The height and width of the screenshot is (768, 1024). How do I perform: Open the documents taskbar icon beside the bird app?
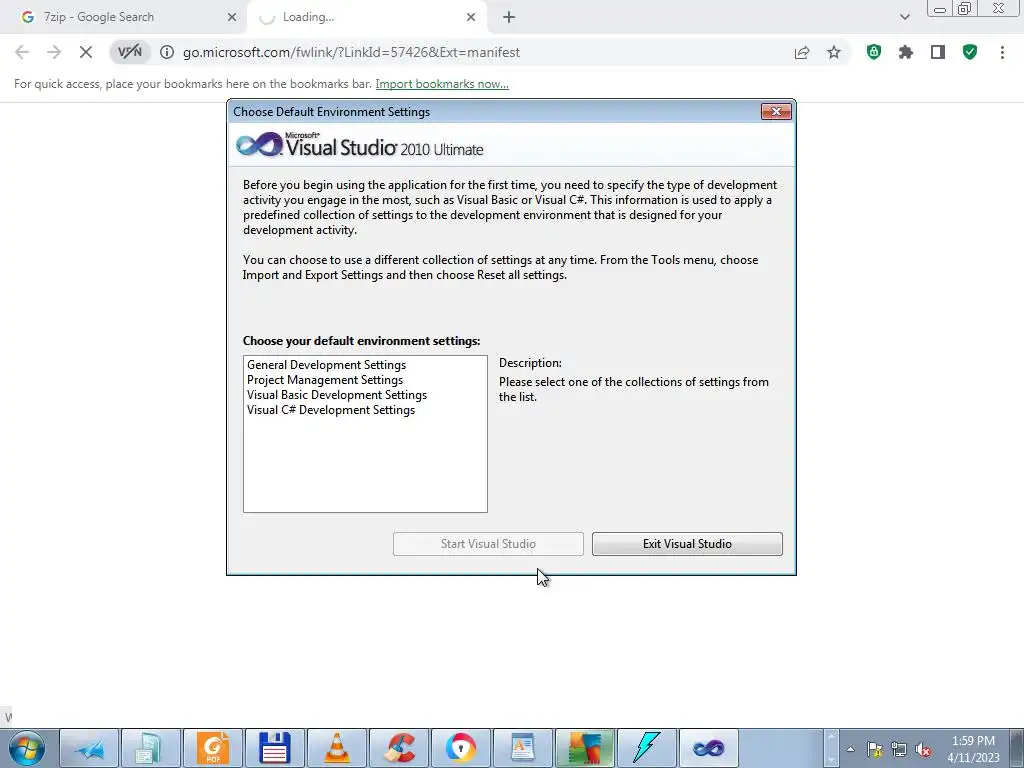click(151, 748)
